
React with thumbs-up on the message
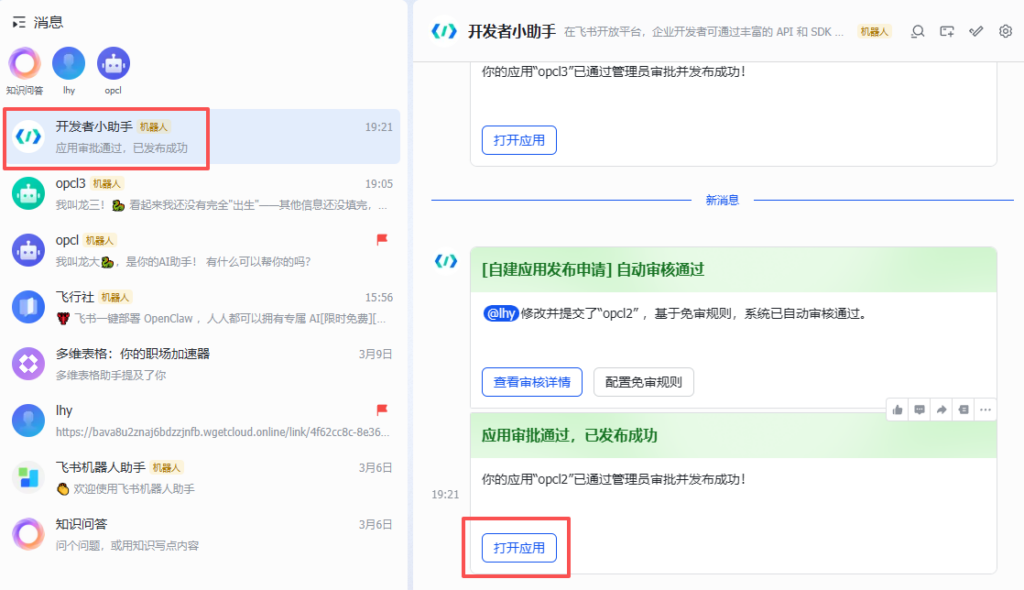(897, 409)
